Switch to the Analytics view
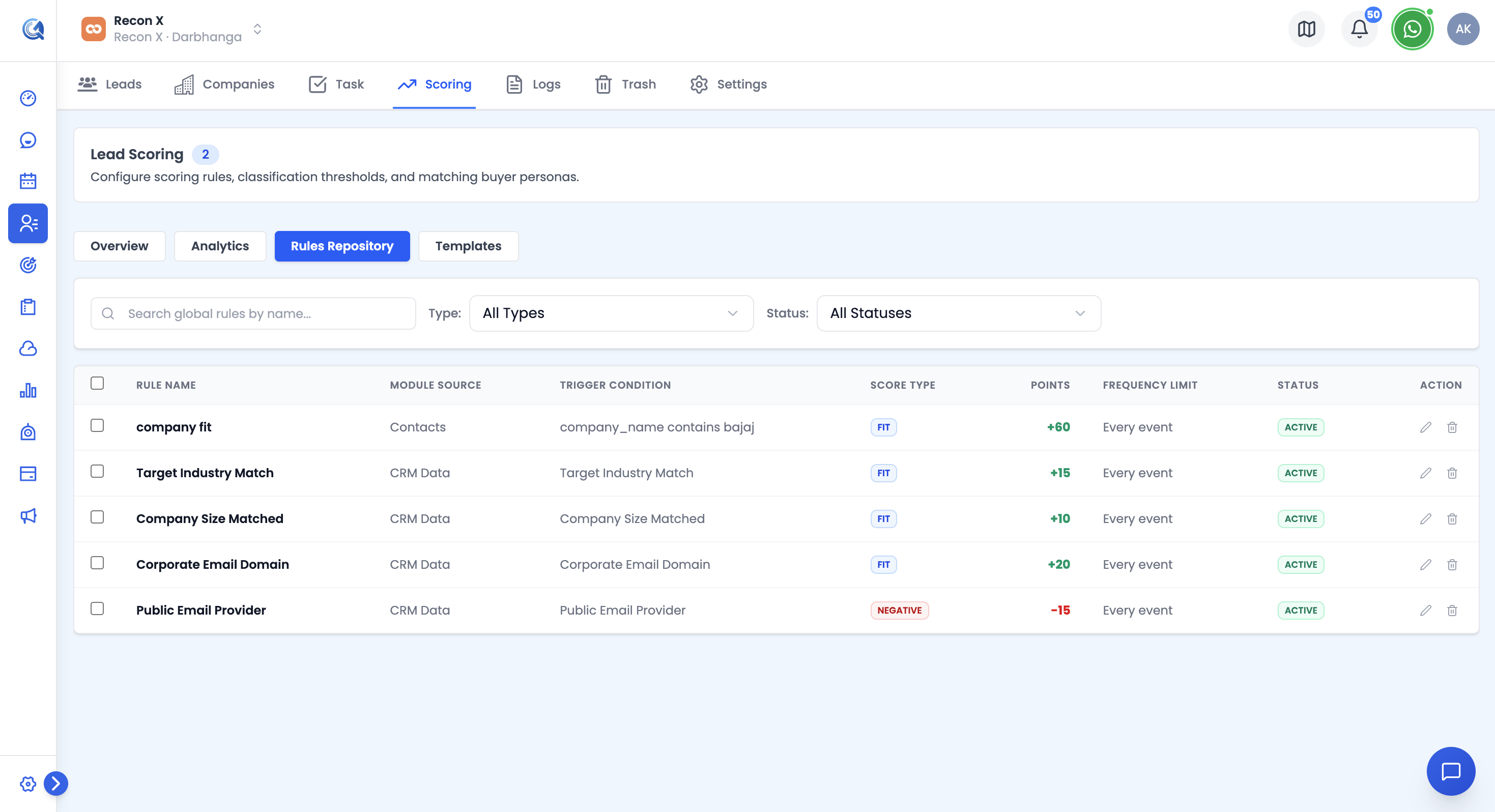 tap(220, 246)
